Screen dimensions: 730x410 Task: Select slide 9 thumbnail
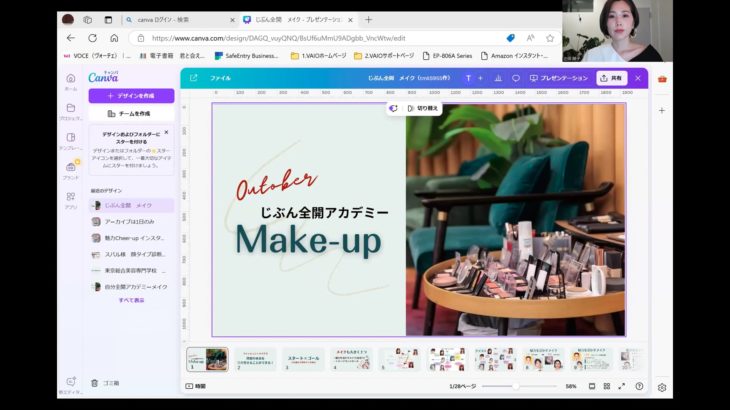click(591, 359)
